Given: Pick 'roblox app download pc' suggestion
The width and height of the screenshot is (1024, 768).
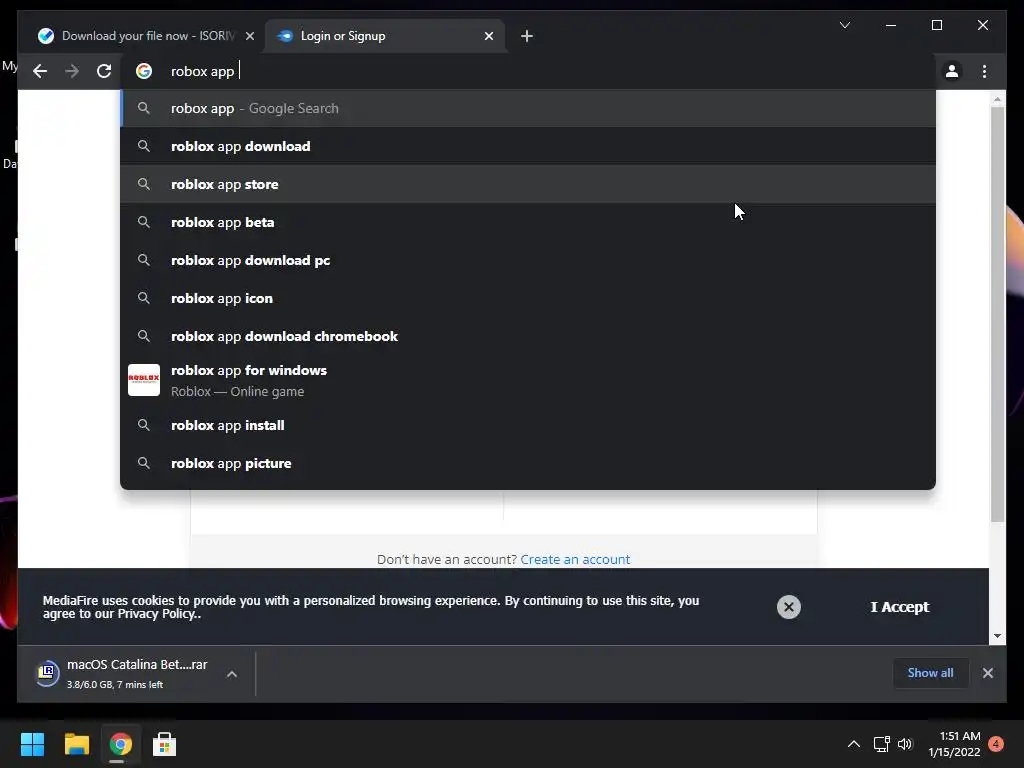Looking at the screenshot, I should 528,260.
